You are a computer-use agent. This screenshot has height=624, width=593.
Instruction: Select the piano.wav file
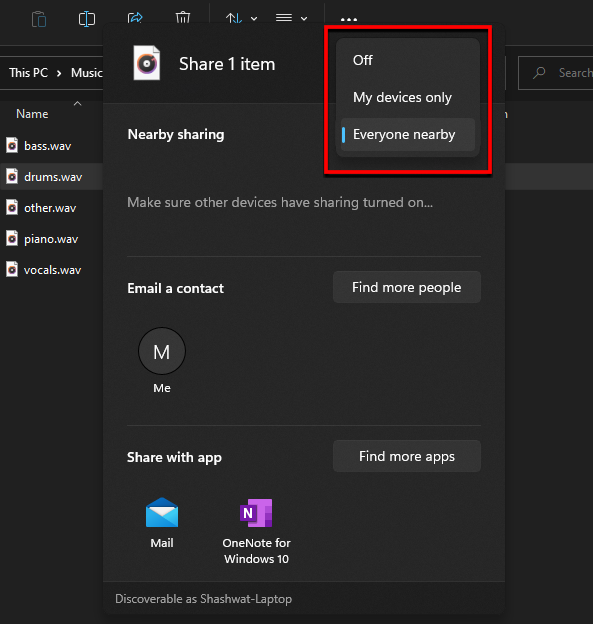[51, 239]
